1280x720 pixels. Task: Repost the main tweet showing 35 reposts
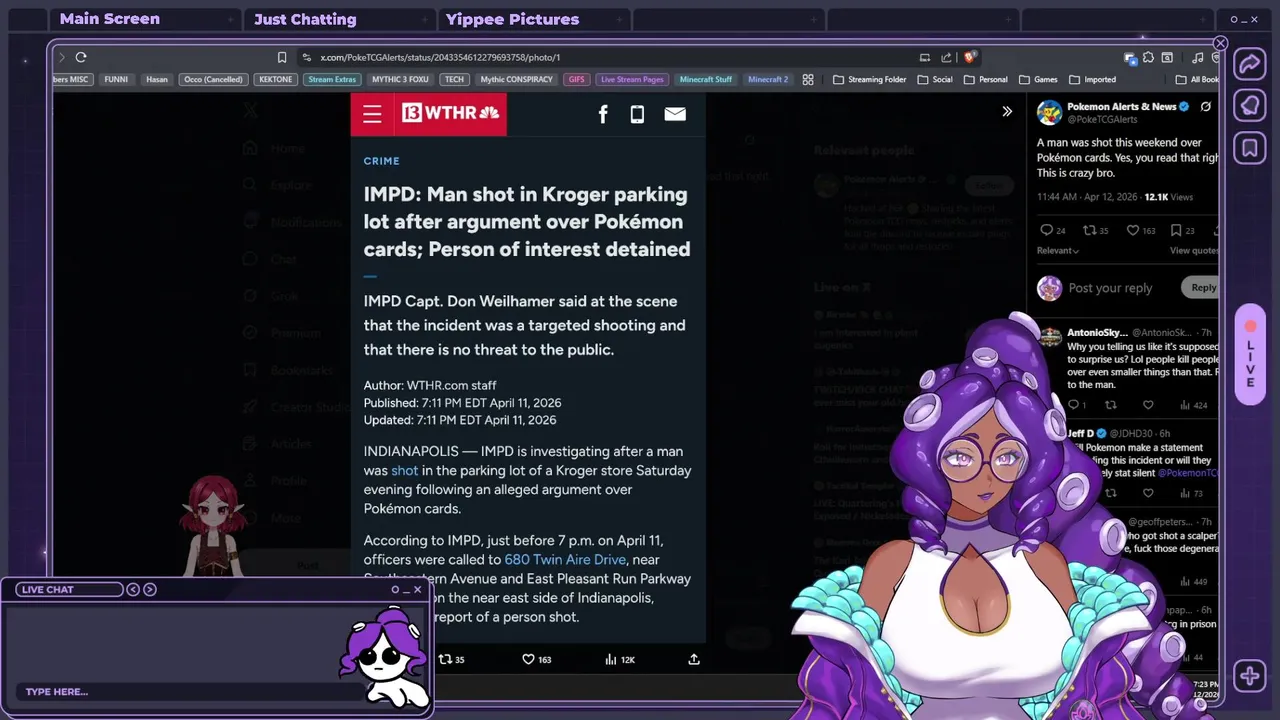tap(1089, 230)
